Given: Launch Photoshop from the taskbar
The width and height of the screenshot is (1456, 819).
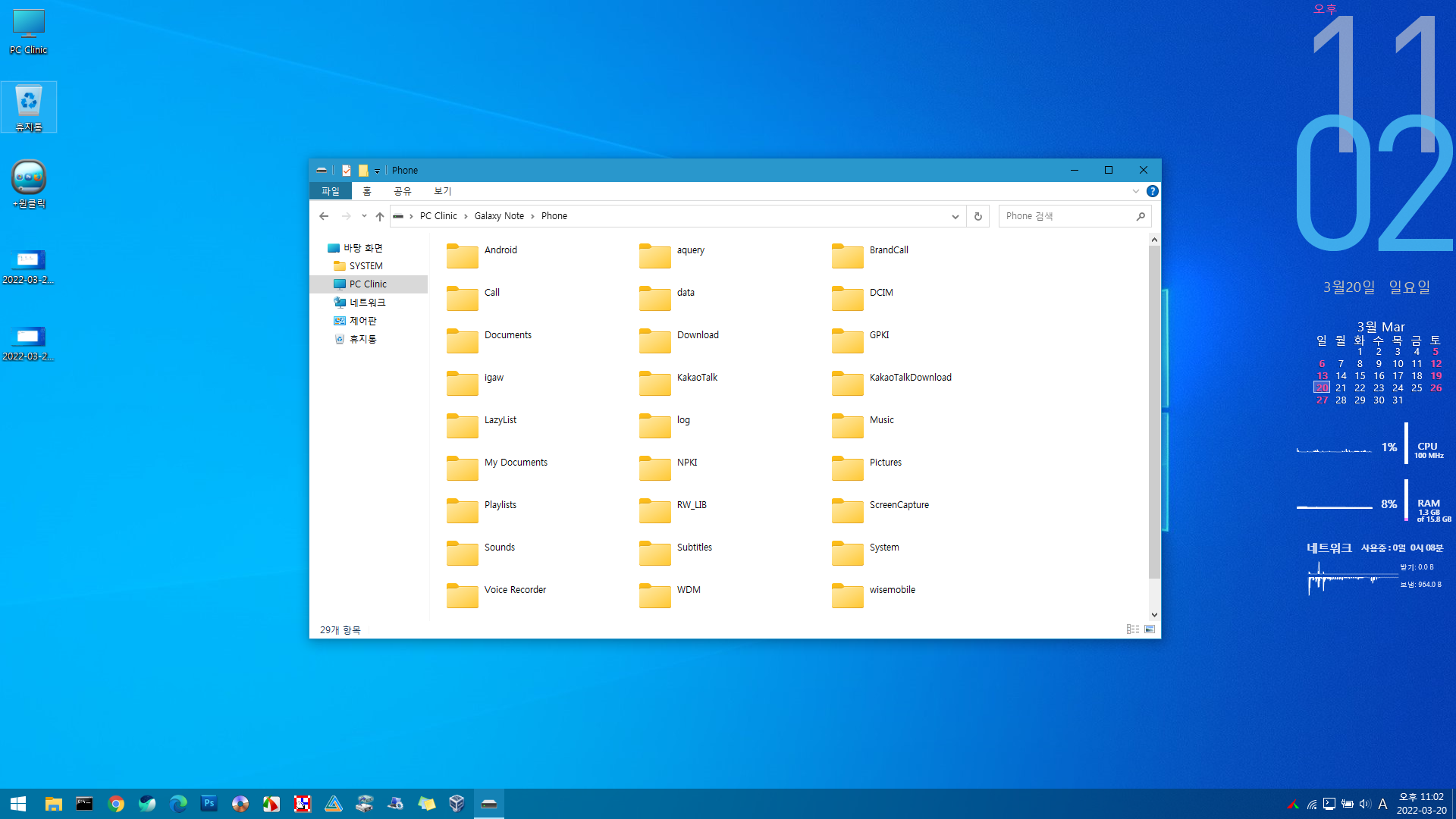Looking at the screenshot, I should (x=209, y=804).
